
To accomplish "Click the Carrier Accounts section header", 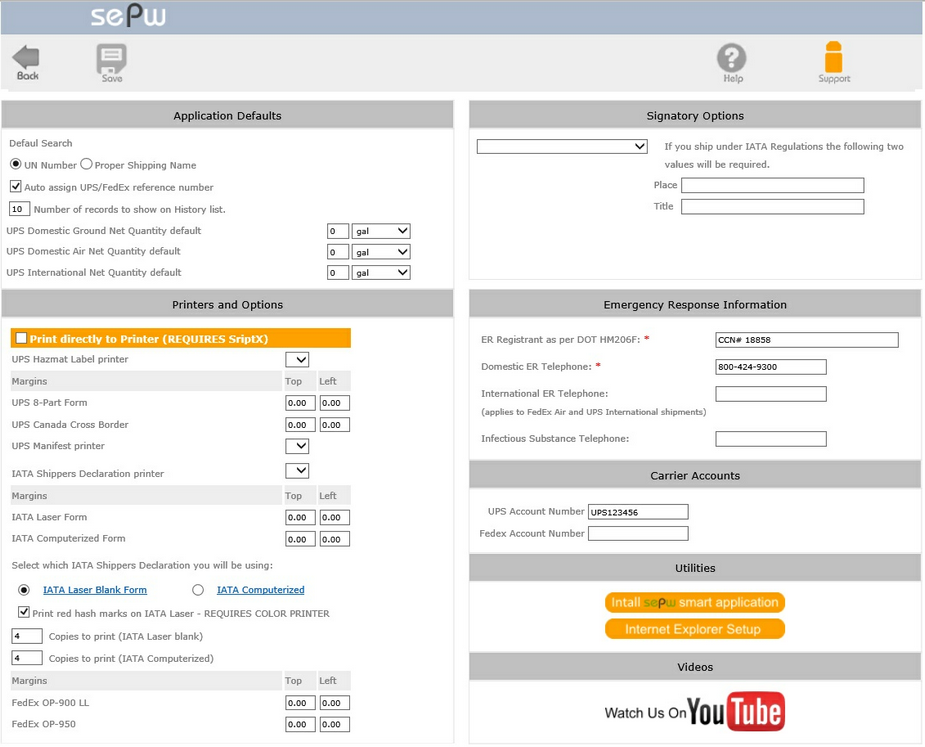I will pos(694,476).
